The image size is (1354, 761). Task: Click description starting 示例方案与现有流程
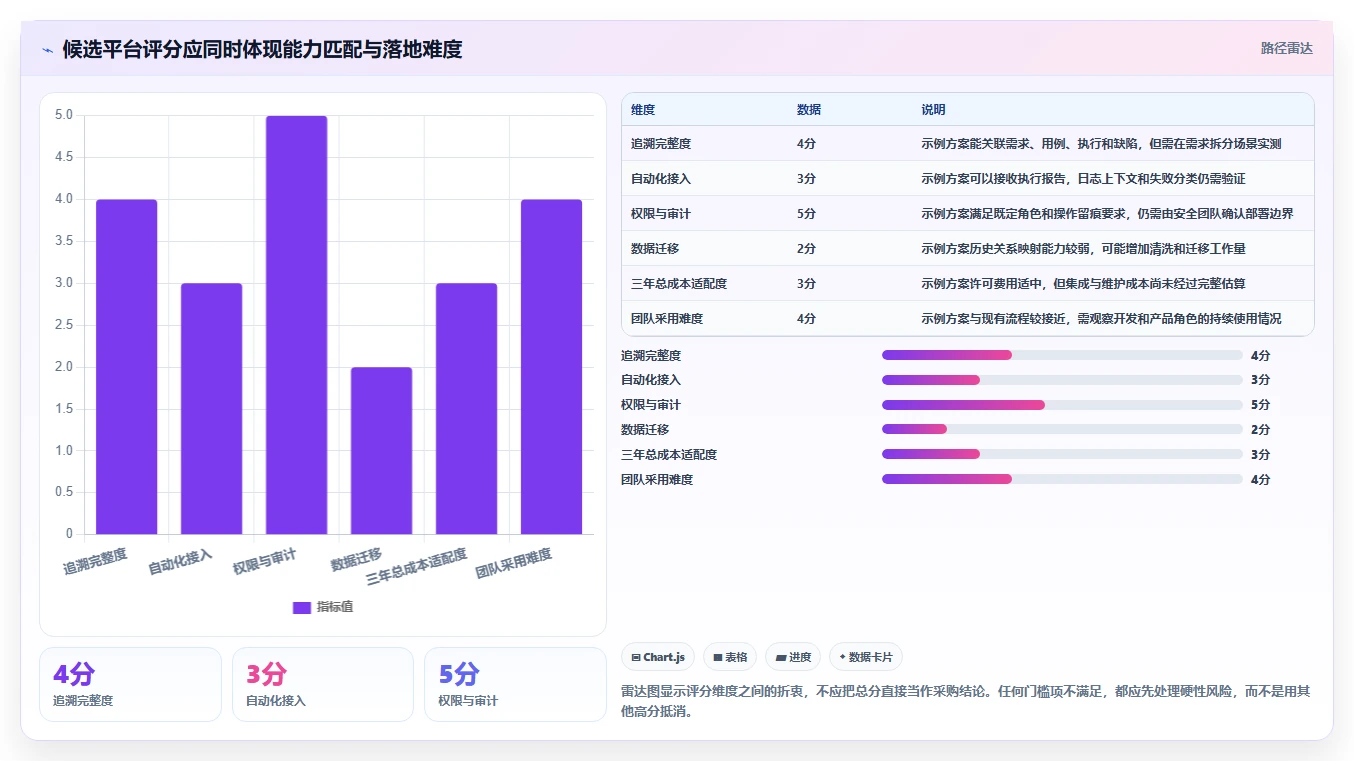point(1101,319)
